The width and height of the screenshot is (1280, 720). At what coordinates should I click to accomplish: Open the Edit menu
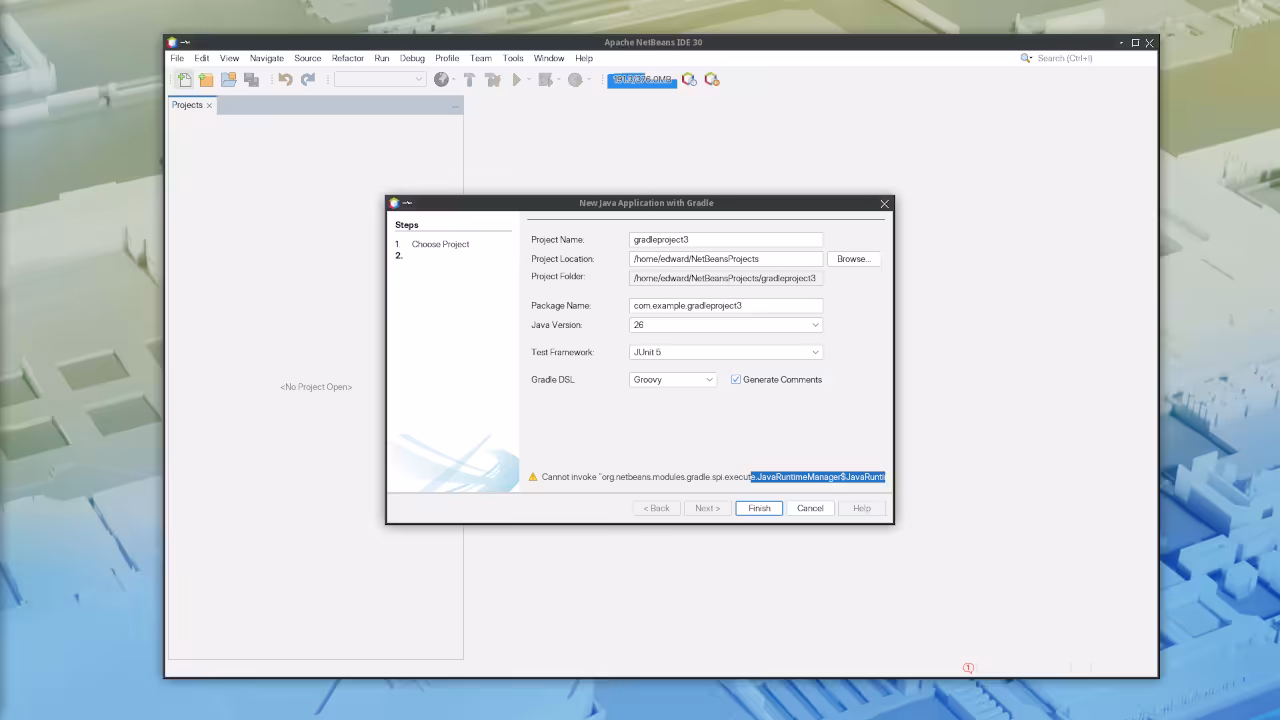point(202,58)
